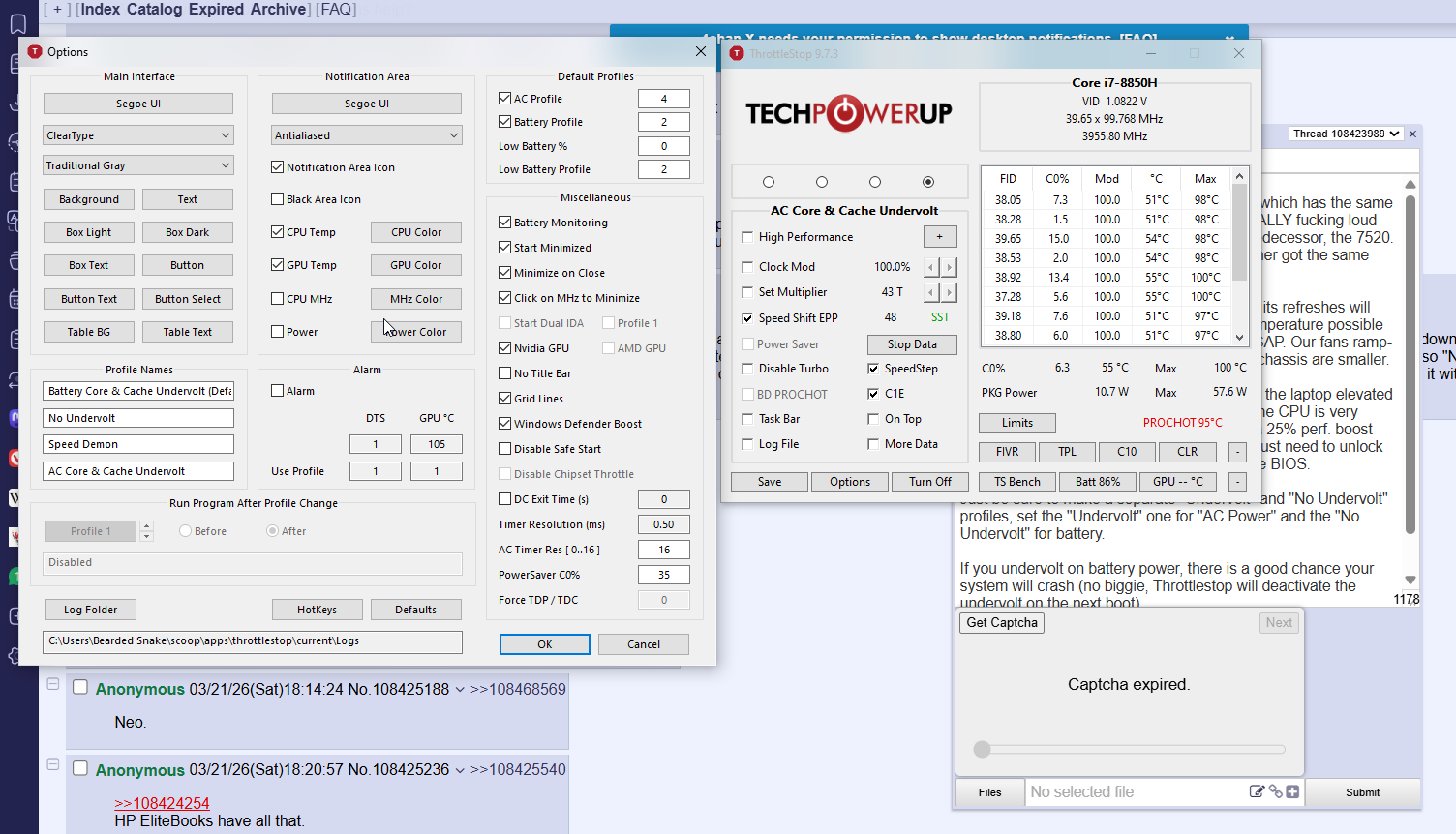Viewport: 1456px width, 834px height.
Task: Open the HotKeys settings button
Action: [x=317, y=610]
